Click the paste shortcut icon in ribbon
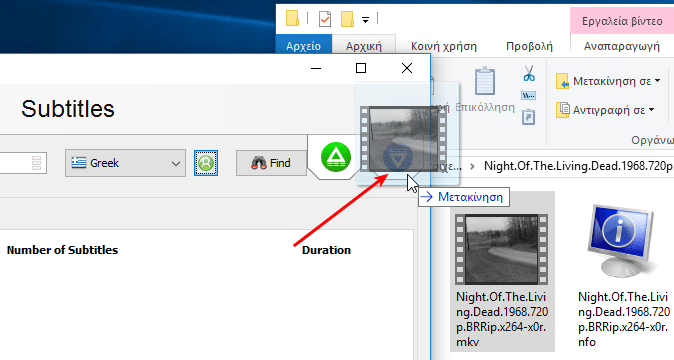This screenshot has width=674, height=360. [528, 117]
